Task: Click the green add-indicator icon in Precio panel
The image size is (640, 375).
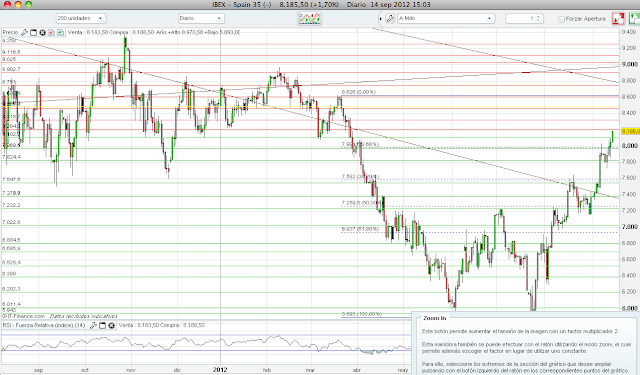Action: tap(60, 32)
